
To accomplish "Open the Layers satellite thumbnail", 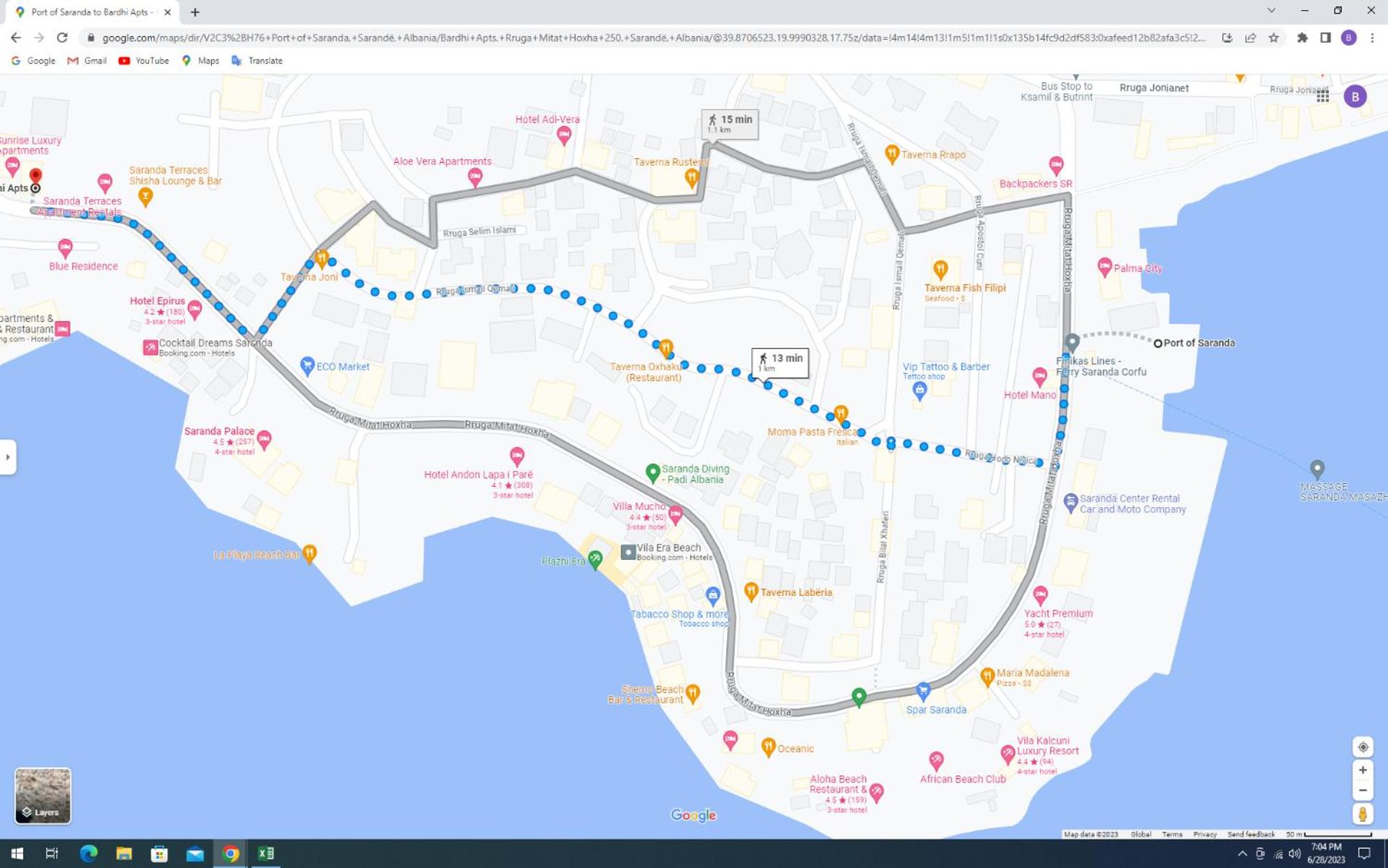I will 43,796.
